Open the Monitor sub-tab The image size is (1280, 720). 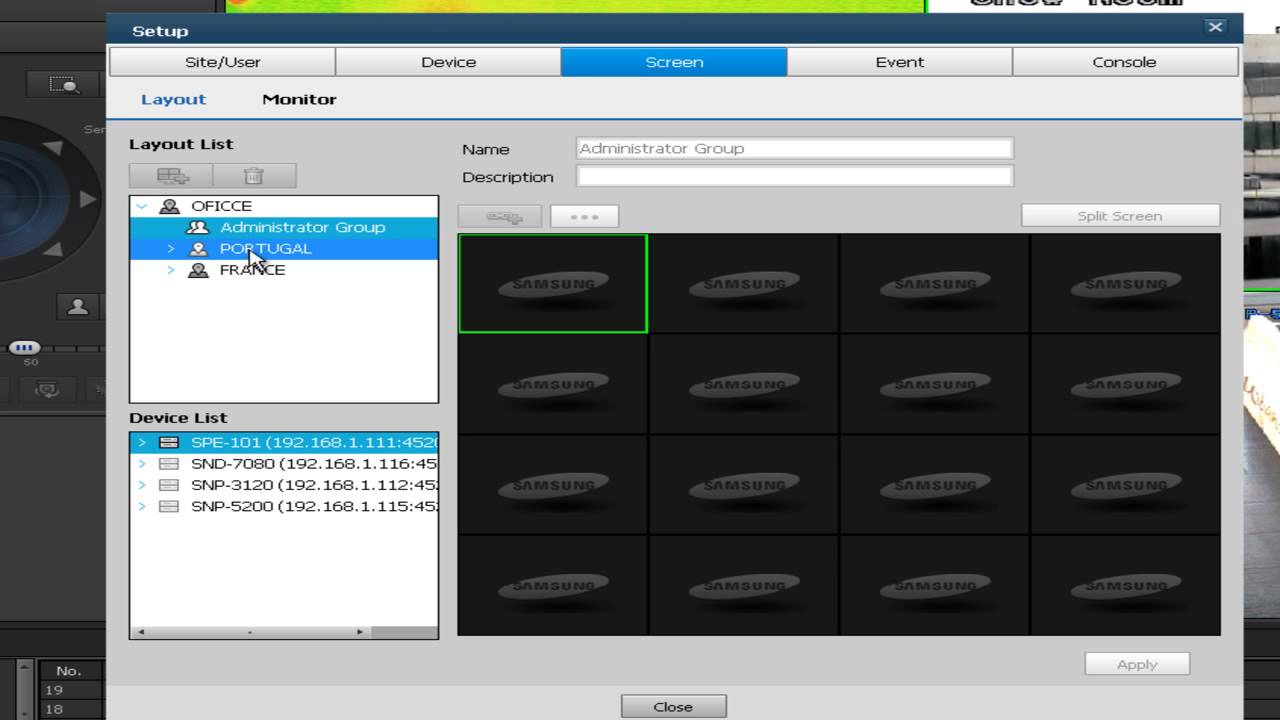(x=299, y=99)
